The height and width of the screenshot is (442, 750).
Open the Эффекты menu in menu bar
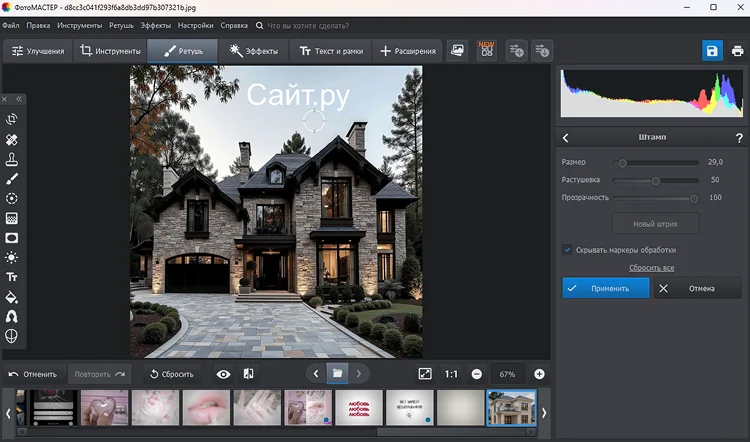(x=155, y=25)
